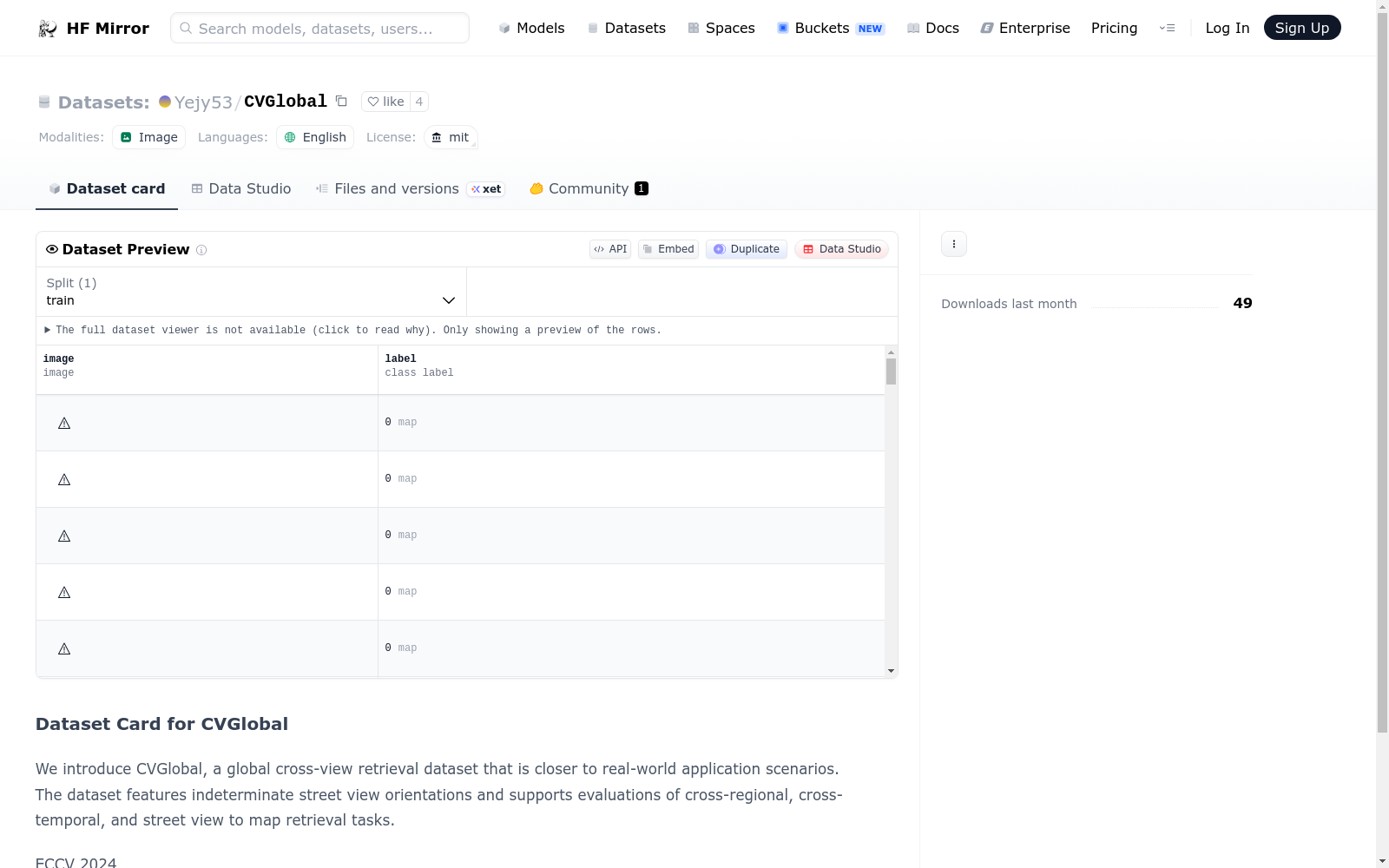Screen dimensions: 1389x868
Task: Click the warning icon in third image row
Action: [64, 536]
